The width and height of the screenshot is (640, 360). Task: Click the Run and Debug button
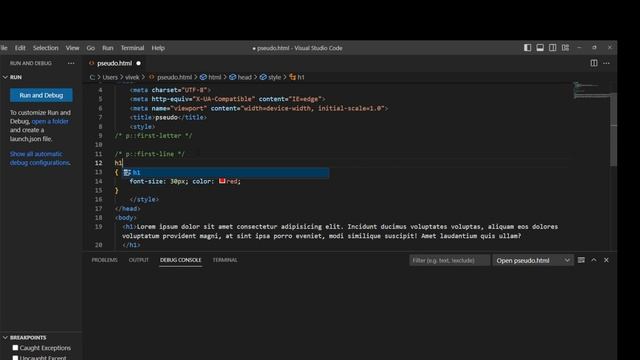point(41,95)
